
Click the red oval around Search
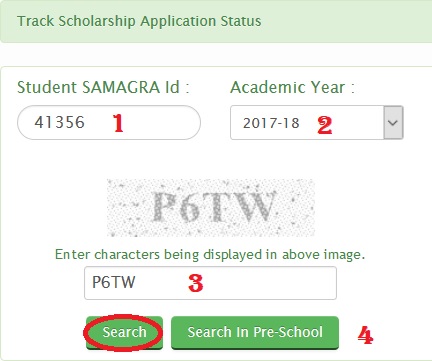123,333
